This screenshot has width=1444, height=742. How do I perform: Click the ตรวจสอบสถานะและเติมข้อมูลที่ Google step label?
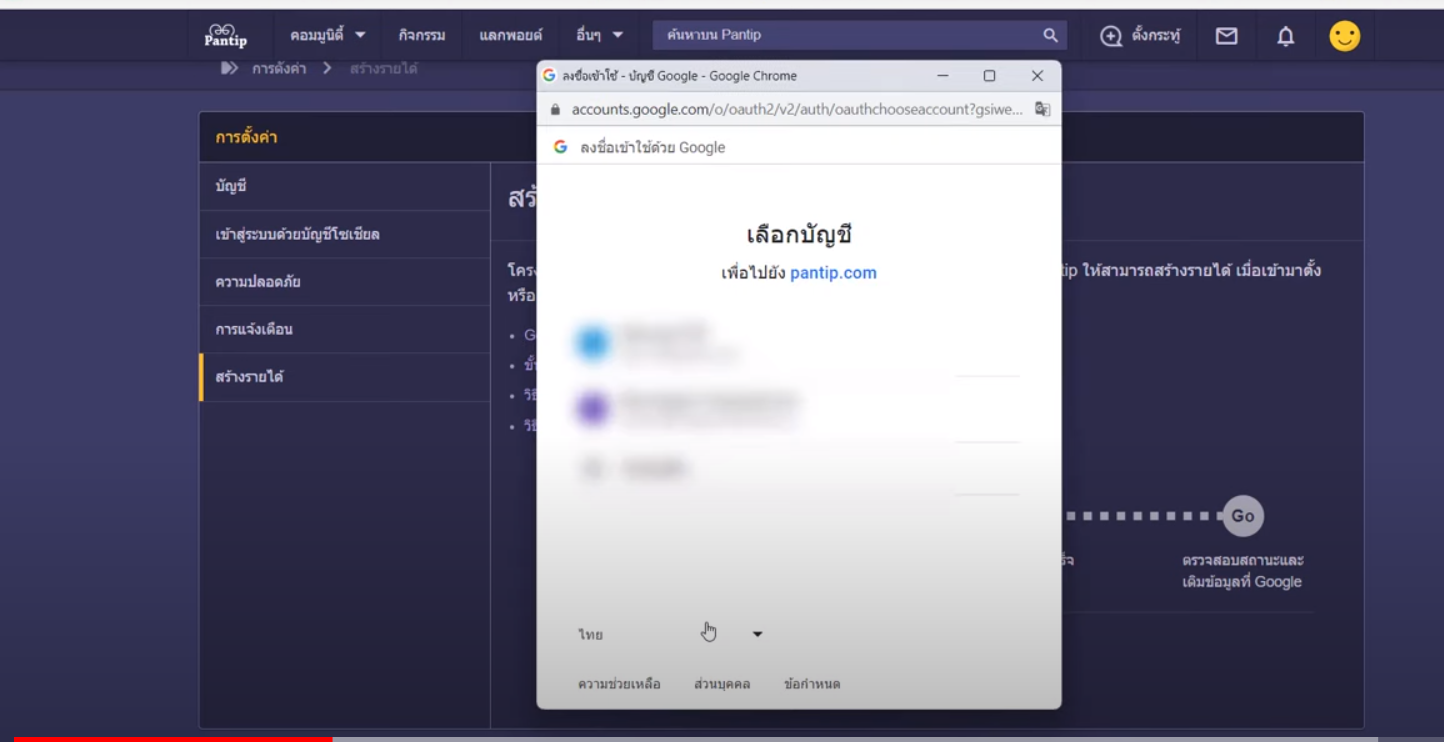tap(1242, 571)
